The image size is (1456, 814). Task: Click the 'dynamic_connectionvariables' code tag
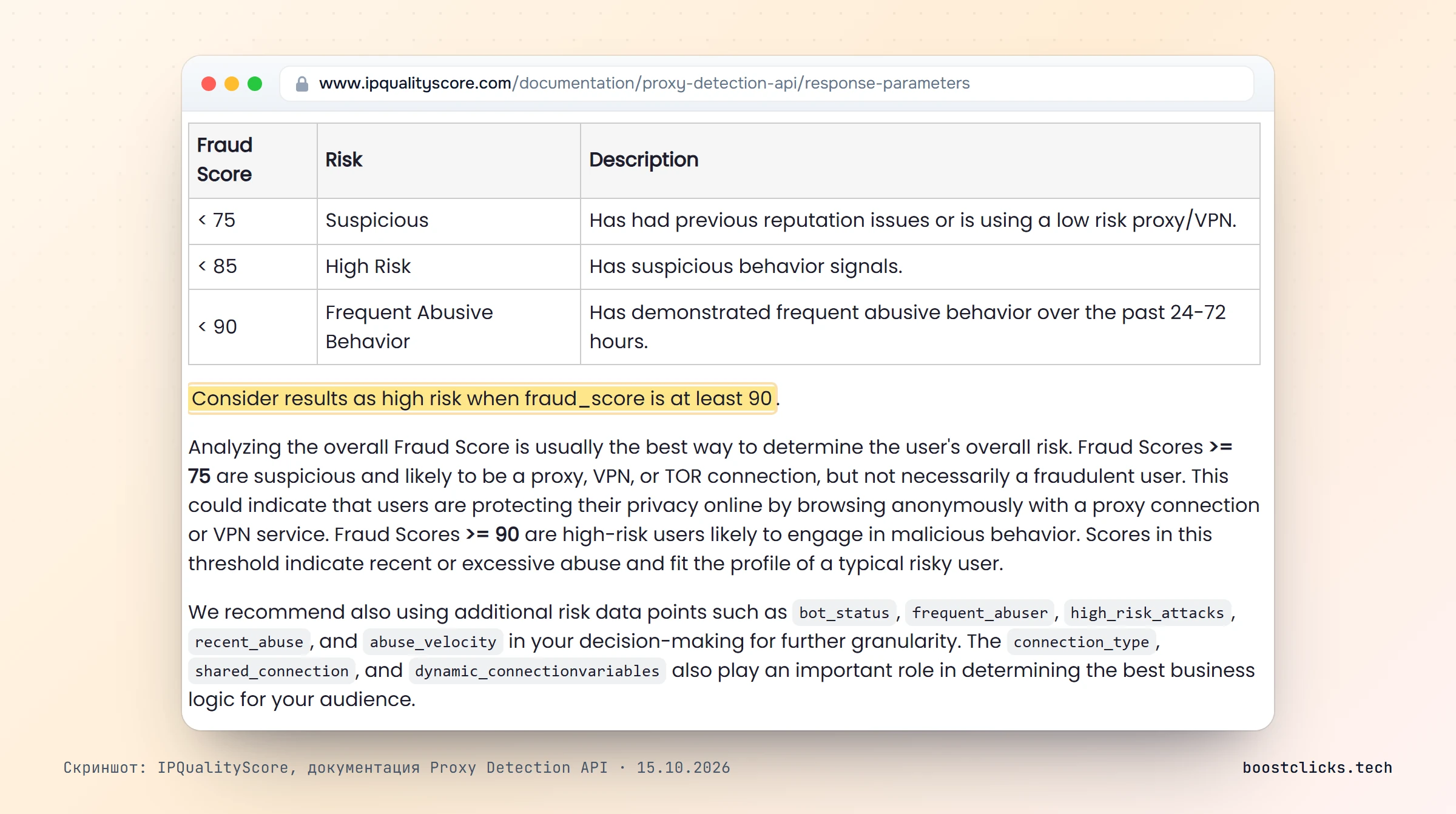[x=537, y=671]
